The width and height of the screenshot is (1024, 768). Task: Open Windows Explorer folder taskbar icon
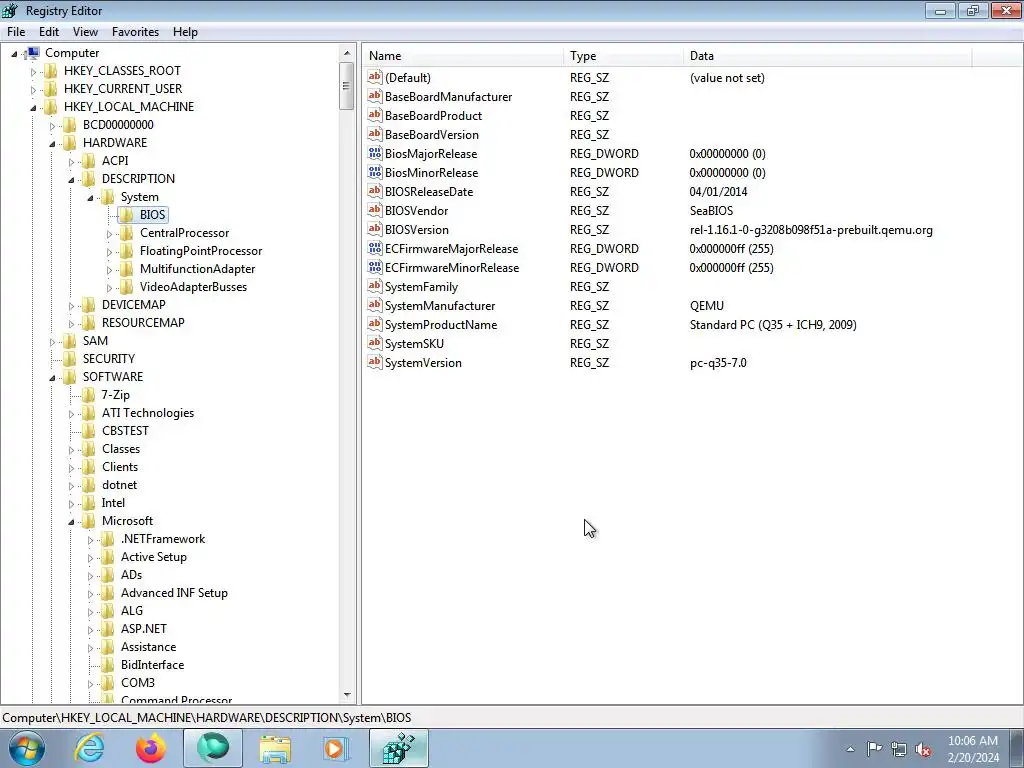coord(275,748)
